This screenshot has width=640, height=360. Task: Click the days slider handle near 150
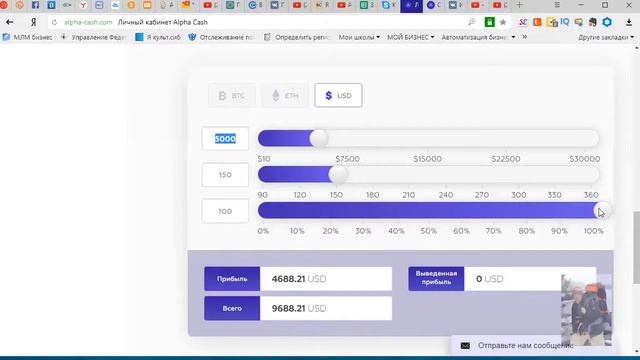click(338, 175)
